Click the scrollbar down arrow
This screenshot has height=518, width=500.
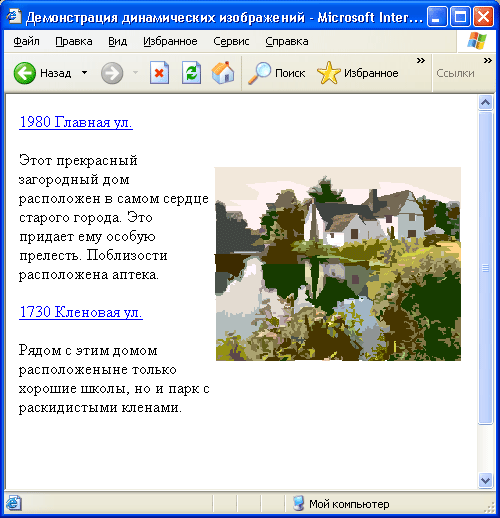pos(485,480)
